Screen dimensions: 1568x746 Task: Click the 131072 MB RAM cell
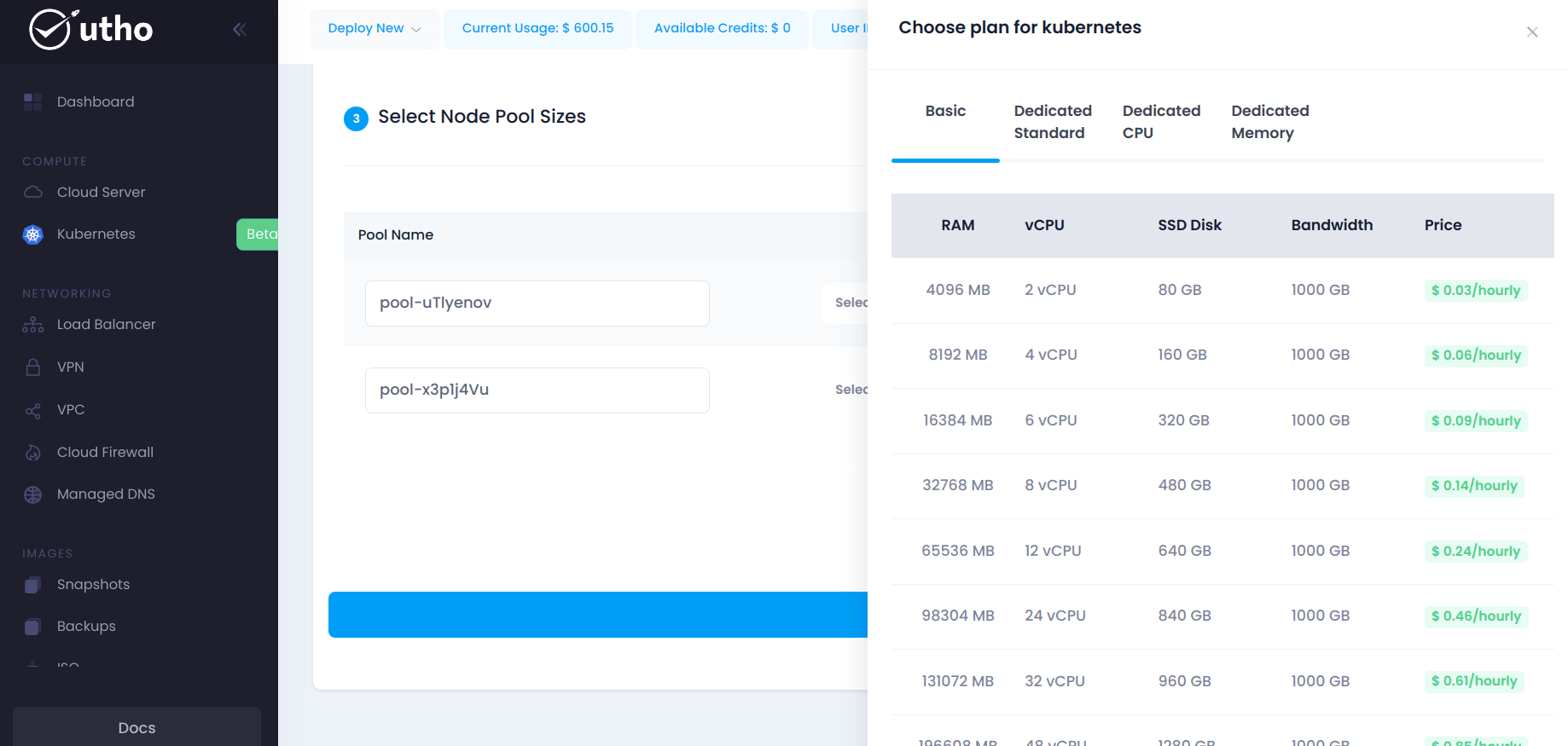coord(958,681)
